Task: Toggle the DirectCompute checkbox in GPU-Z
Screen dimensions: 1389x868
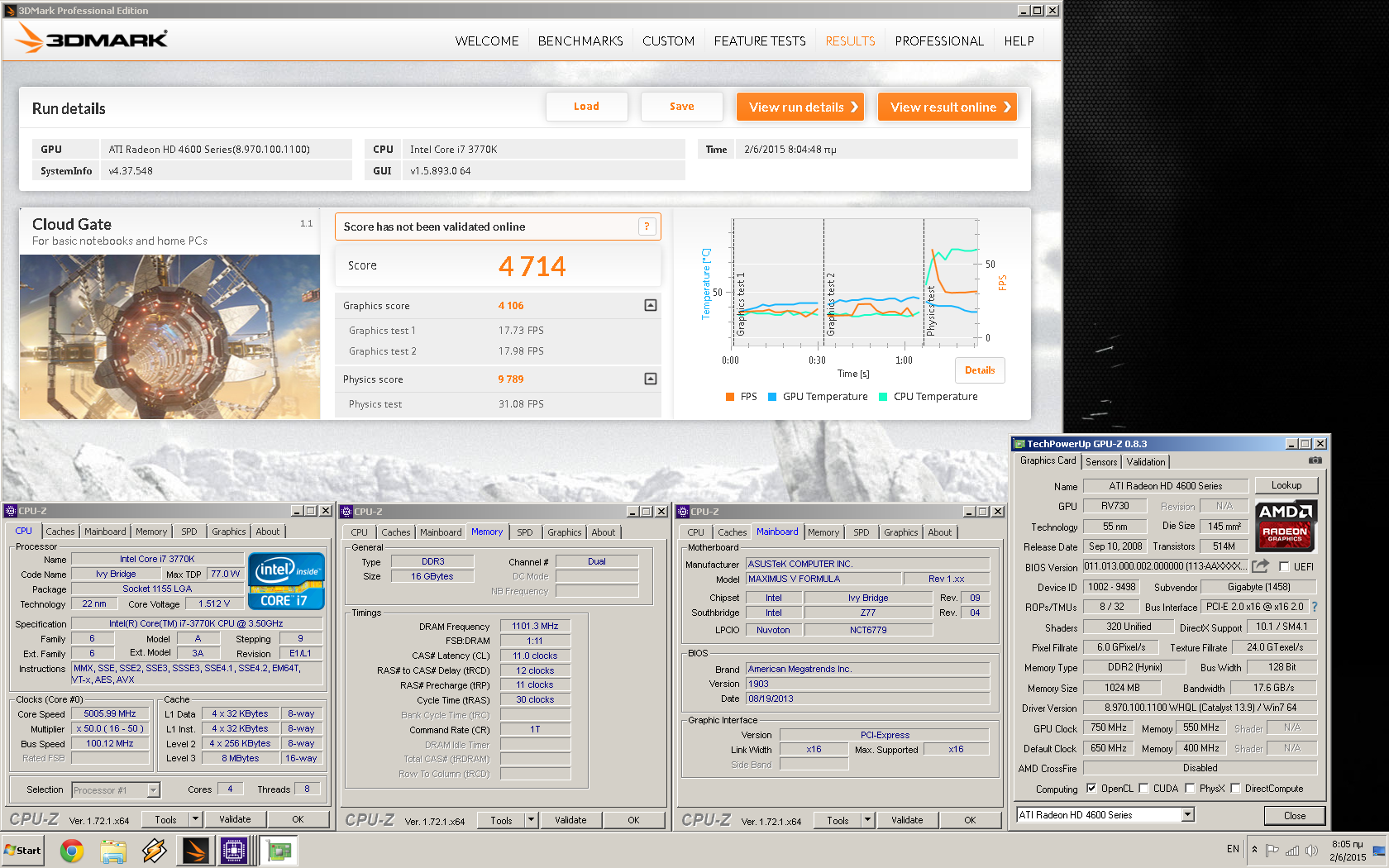Action: click(x=1235, y=788)
